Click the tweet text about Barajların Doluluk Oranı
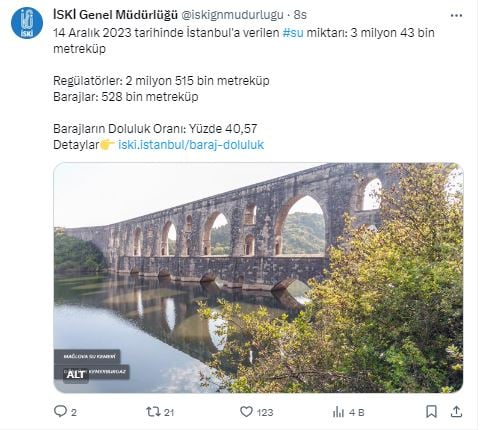484x430 pixels. coord(155,129)
